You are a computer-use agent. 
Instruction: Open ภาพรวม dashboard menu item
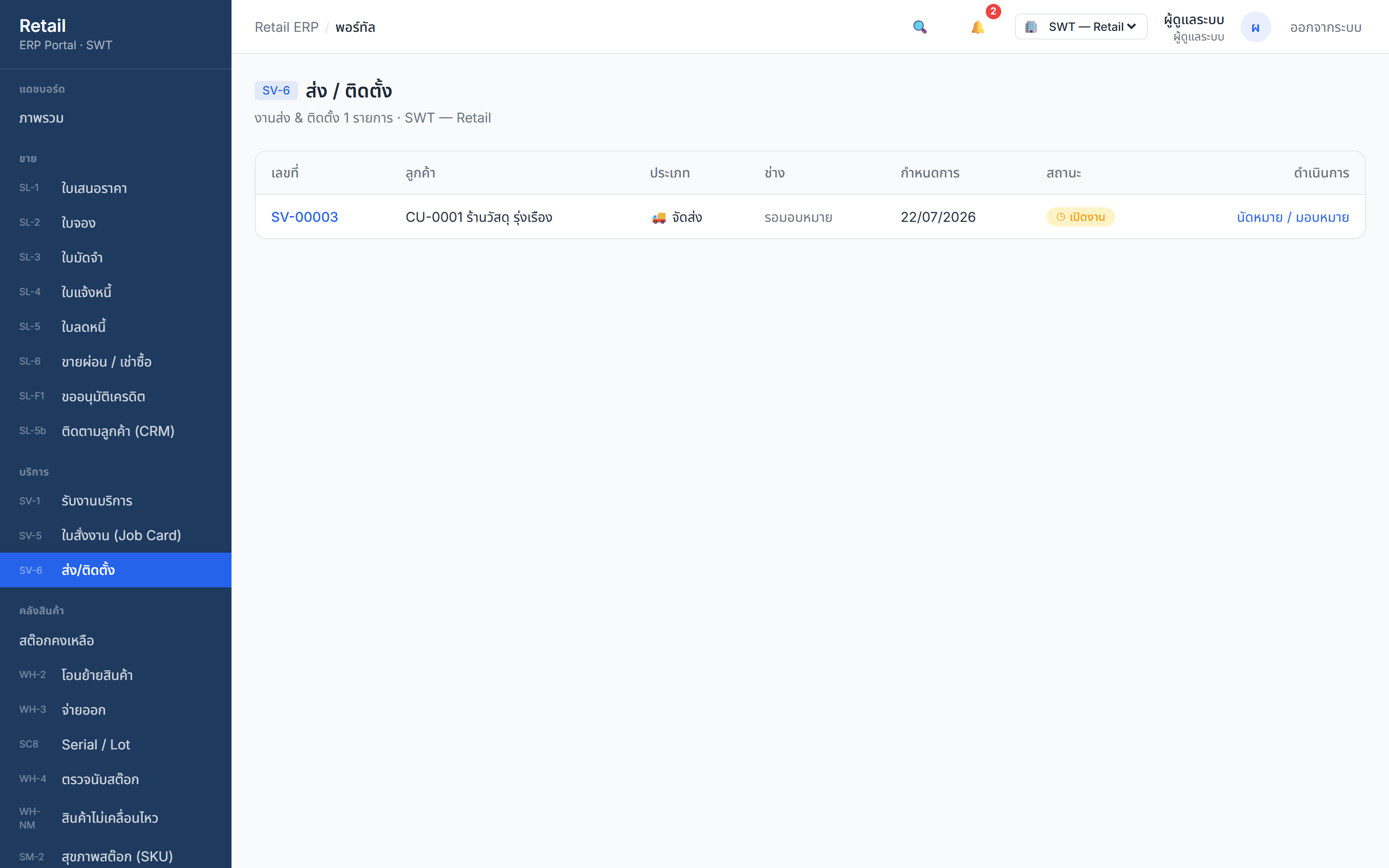115,118
